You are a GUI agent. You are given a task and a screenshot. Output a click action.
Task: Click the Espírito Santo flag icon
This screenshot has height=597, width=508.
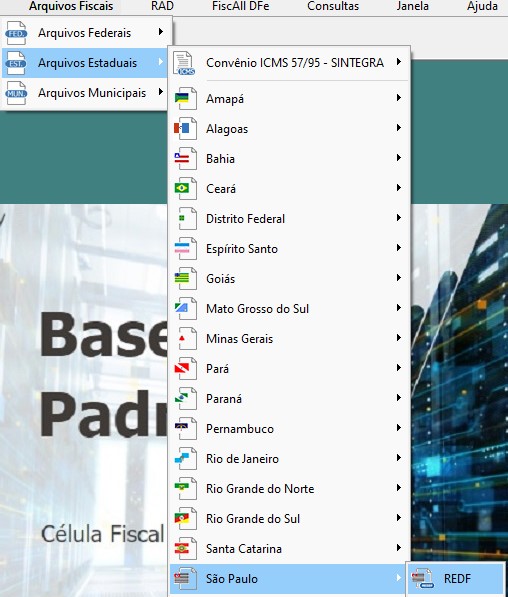(x=185, y=249)
